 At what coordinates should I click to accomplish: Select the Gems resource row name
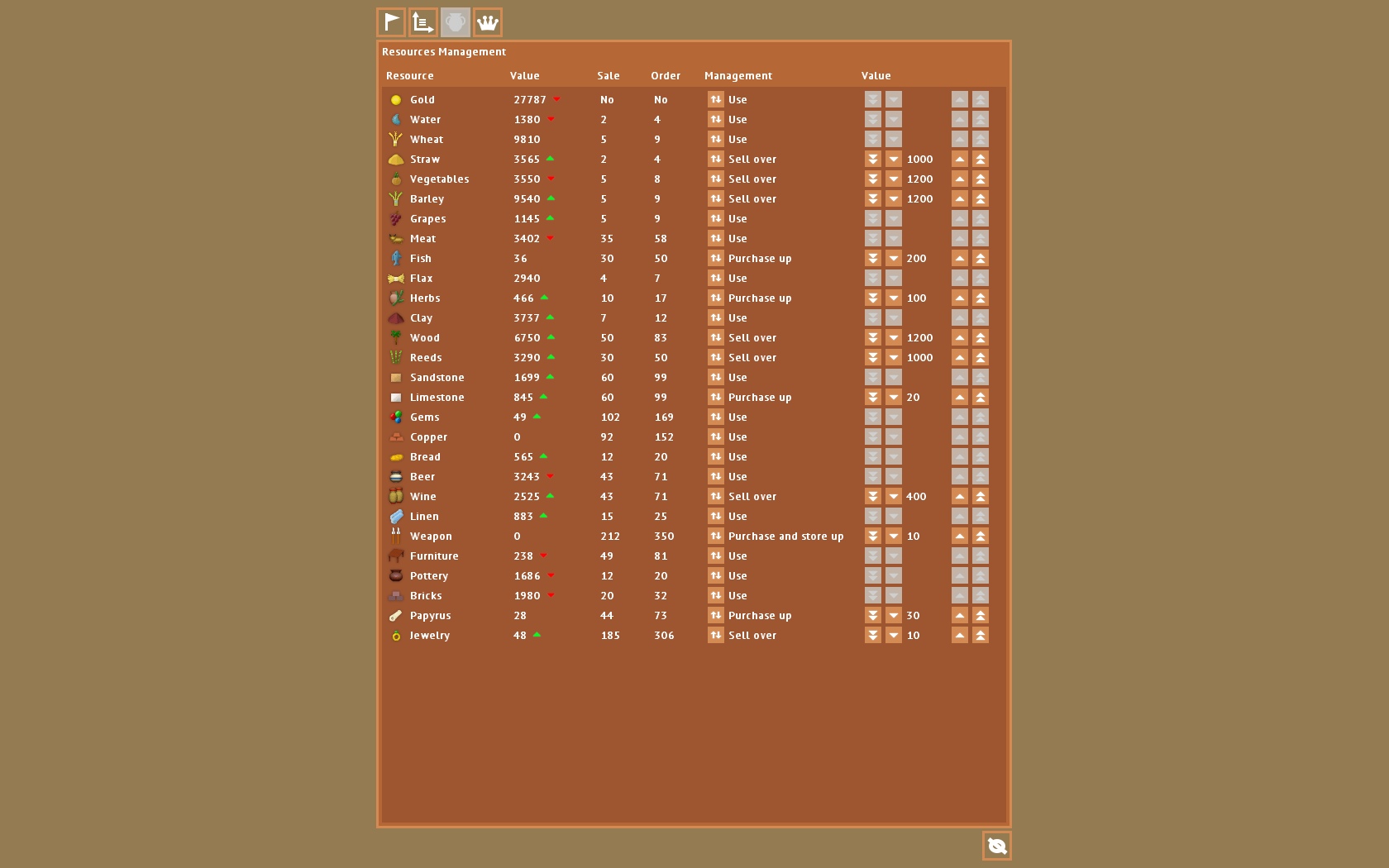425,417
